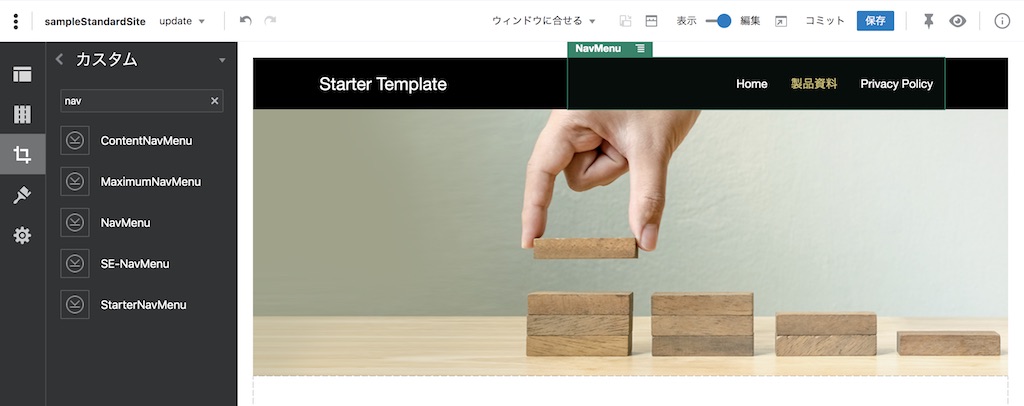1024x406 pixels.
Task: Open the three-dot main menu icon
Action: 16,21
